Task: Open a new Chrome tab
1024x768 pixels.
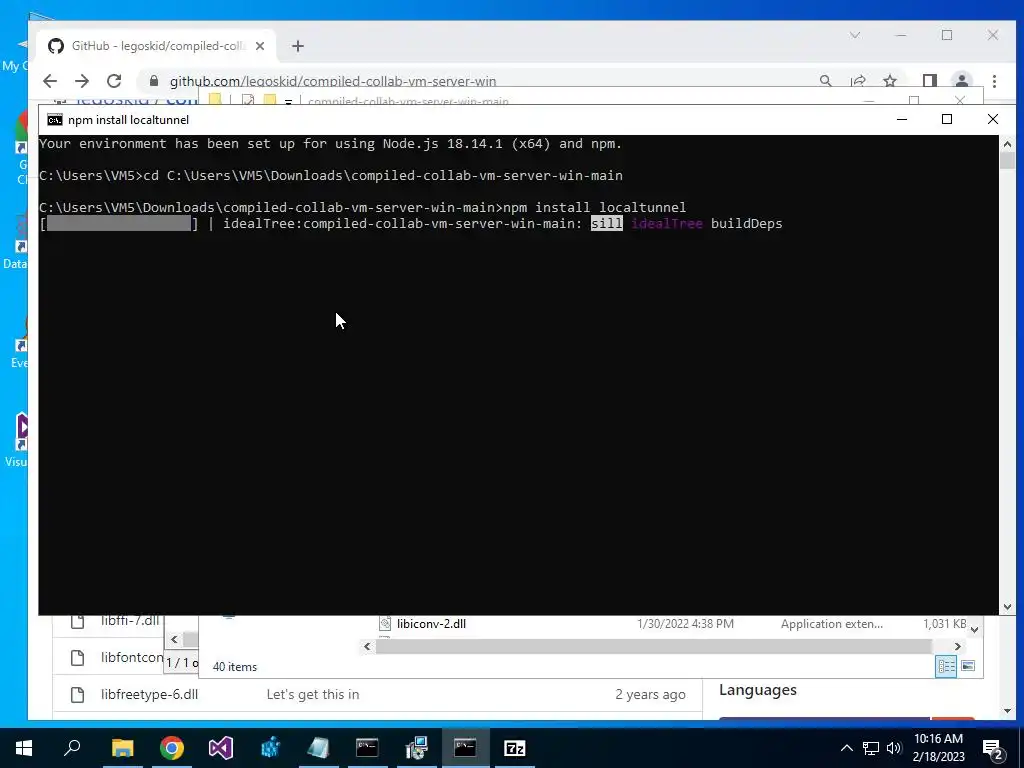Action: [298, 46]
